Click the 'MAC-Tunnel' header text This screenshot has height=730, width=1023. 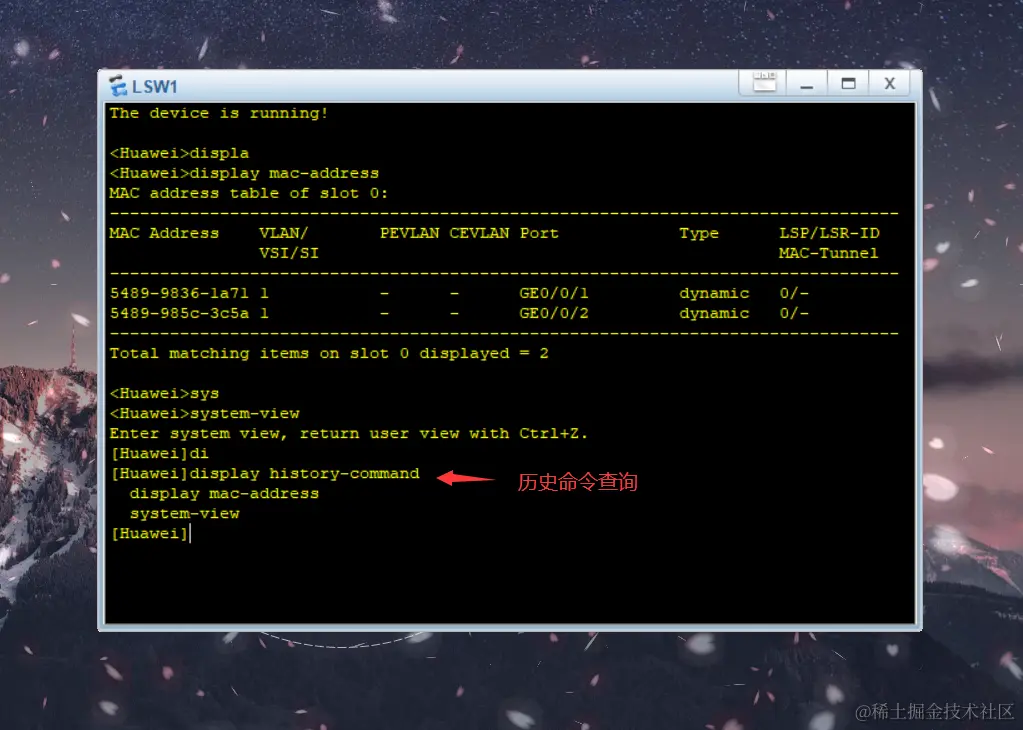[x=829, y=253]
